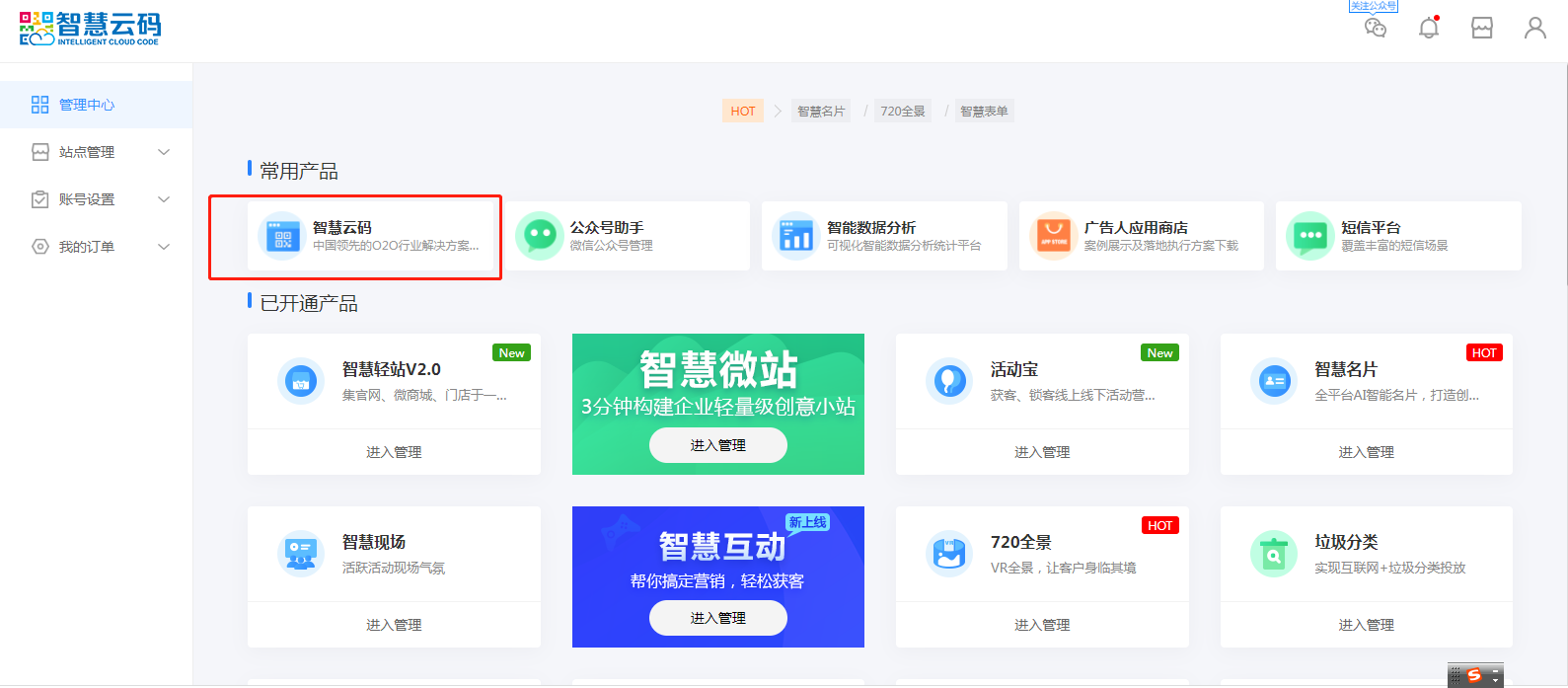
Task: Click 进入管理 on the 智慧互动 banner
Action: [717, 618]
